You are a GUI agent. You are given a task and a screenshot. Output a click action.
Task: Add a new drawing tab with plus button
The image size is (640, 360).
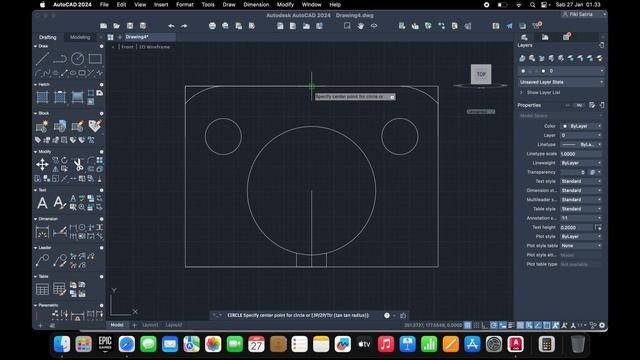click(x=120, y=37)
